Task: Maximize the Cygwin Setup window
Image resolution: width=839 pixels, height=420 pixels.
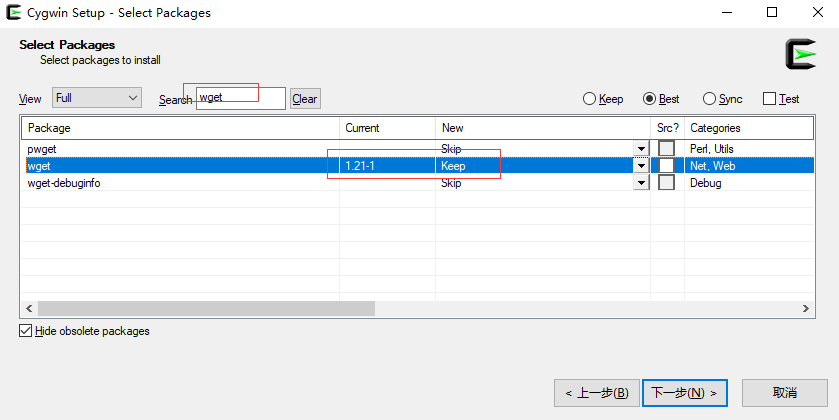Action: [772, 12]
